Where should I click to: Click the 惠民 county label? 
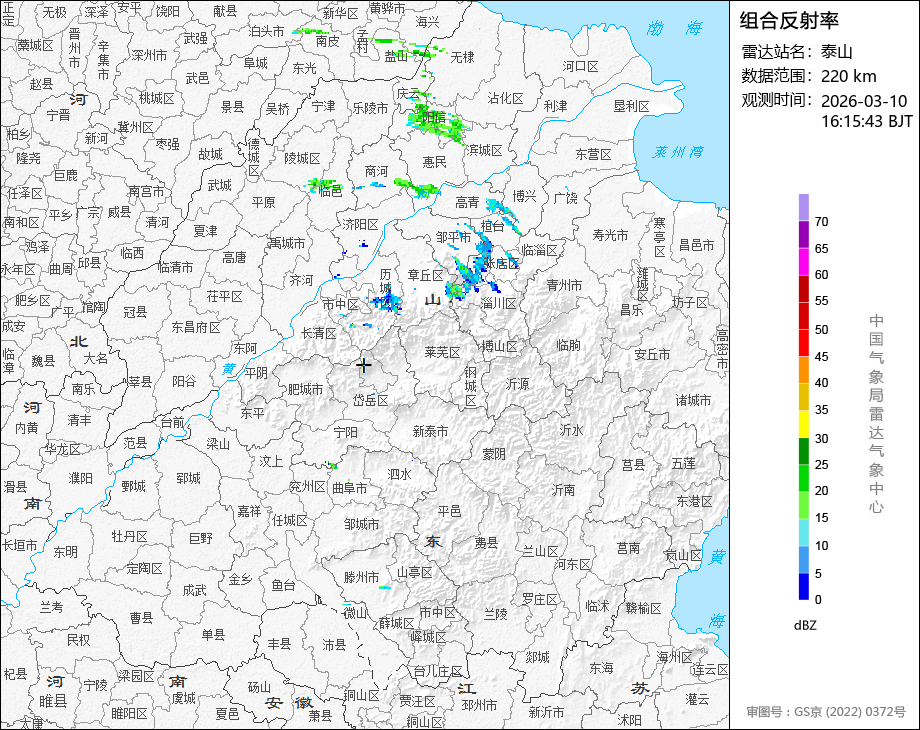pos(434,162)
